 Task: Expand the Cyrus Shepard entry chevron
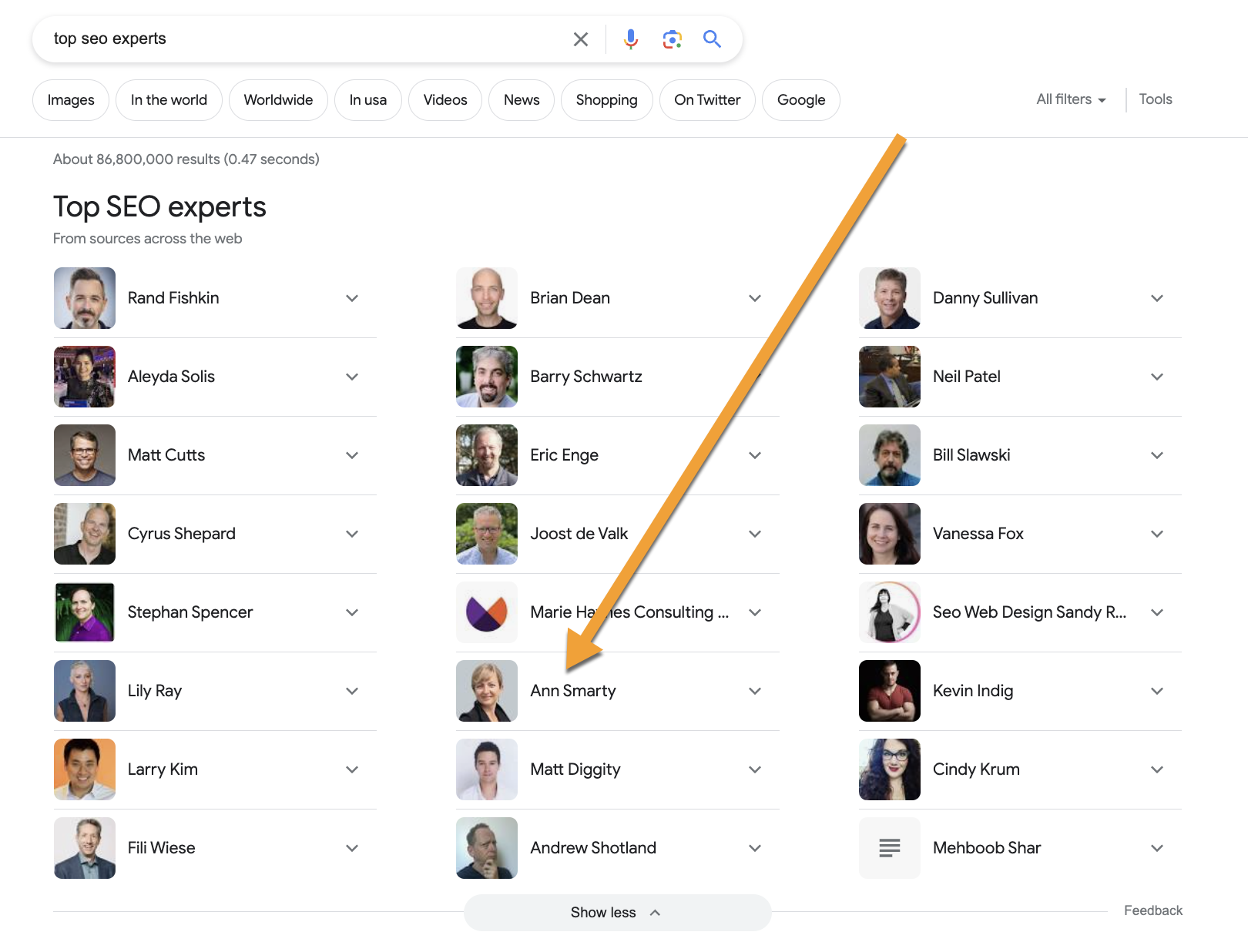pos(352,534)
